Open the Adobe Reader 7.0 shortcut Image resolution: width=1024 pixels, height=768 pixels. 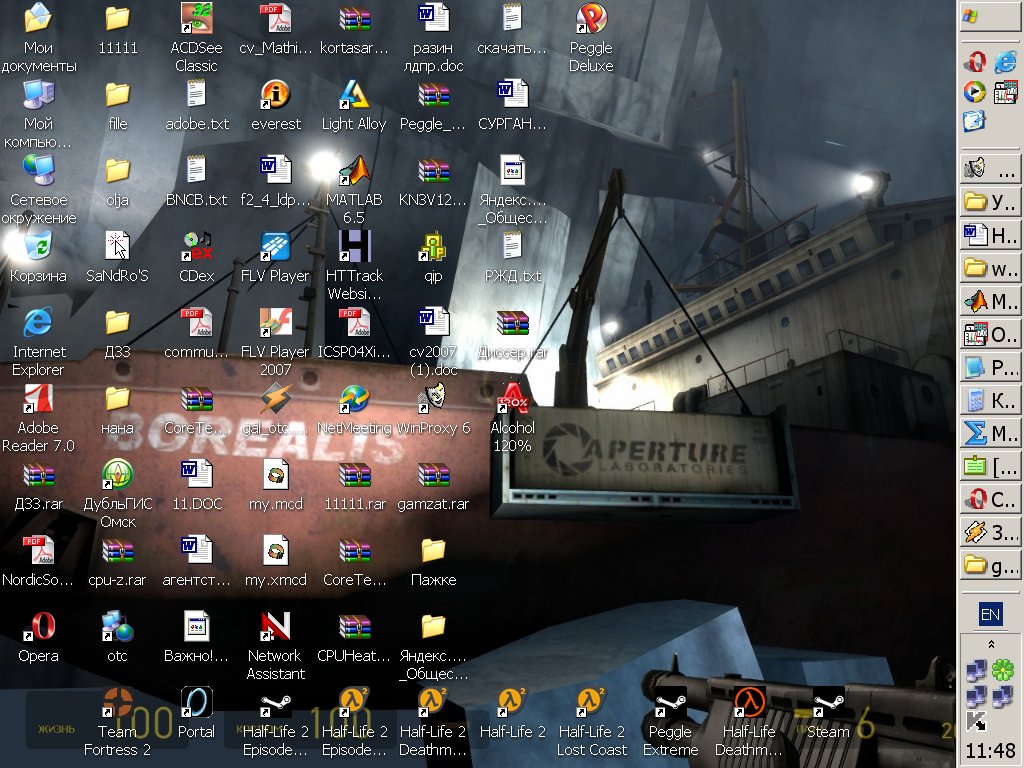[x=38, y=399]
